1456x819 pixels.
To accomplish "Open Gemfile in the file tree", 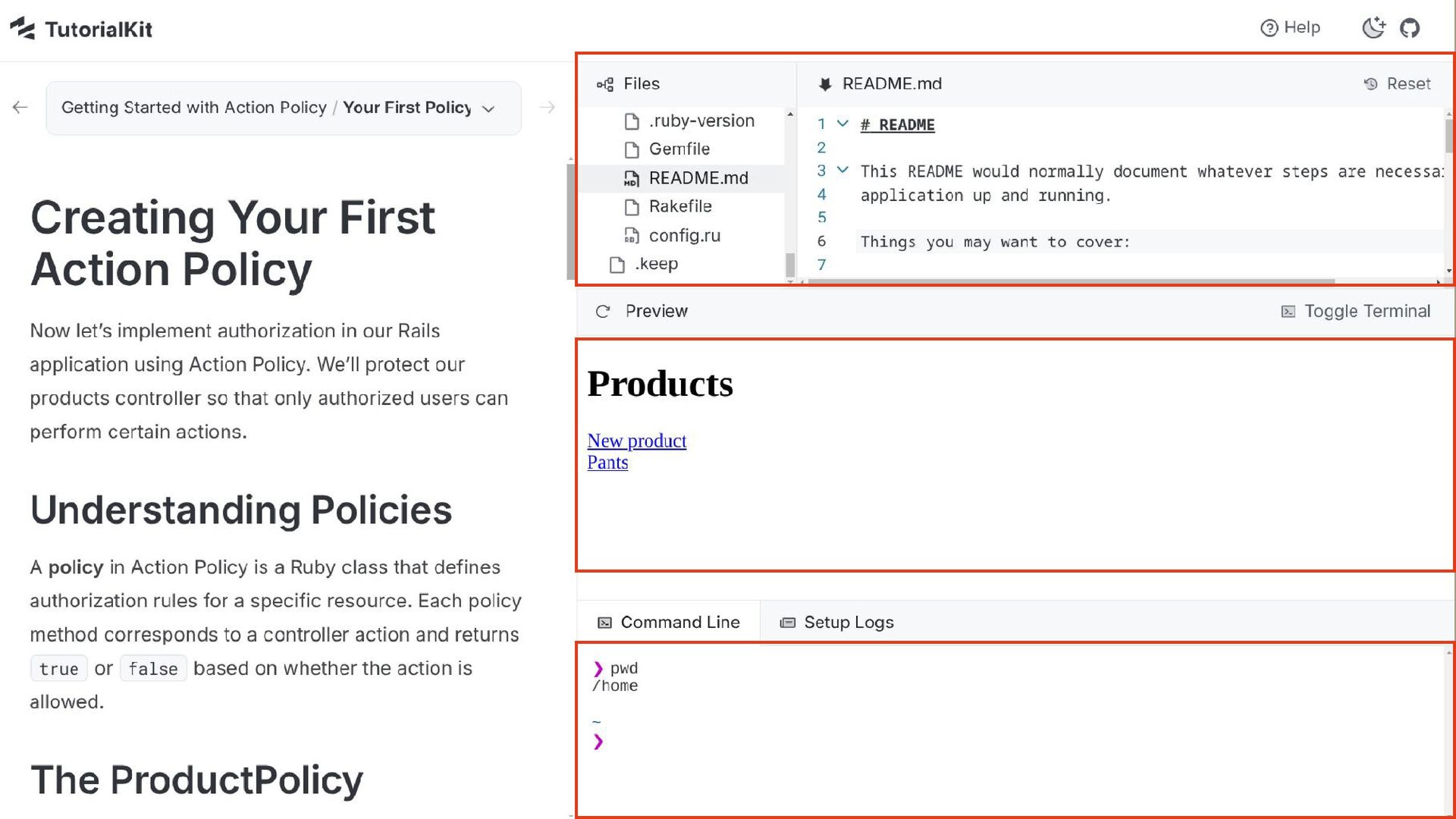I will click(x=679, y=149).
